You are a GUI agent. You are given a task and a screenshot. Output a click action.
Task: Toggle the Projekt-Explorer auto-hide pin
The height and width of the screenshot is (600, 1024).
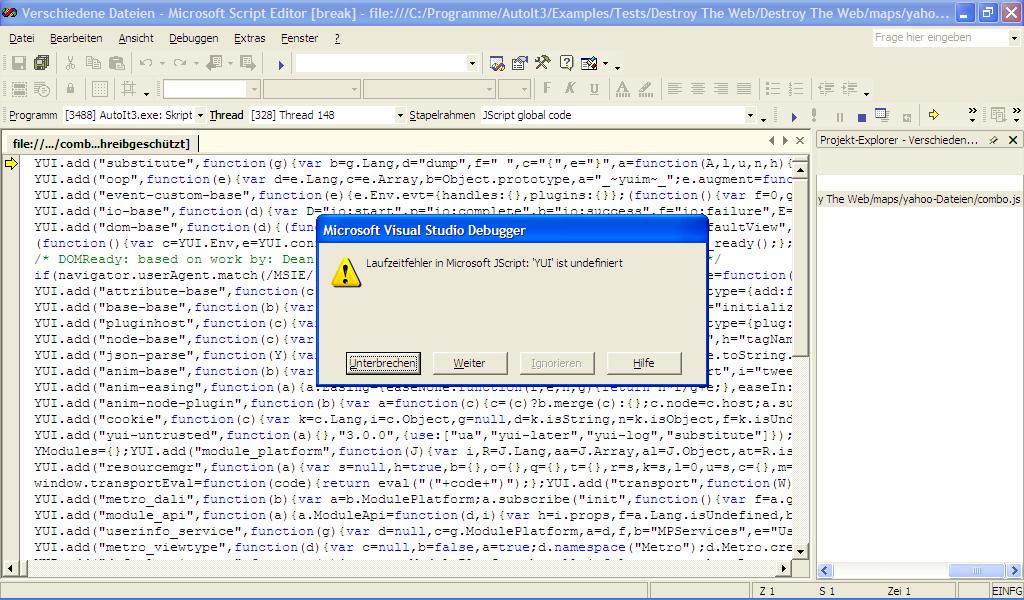tap(993, 141)
